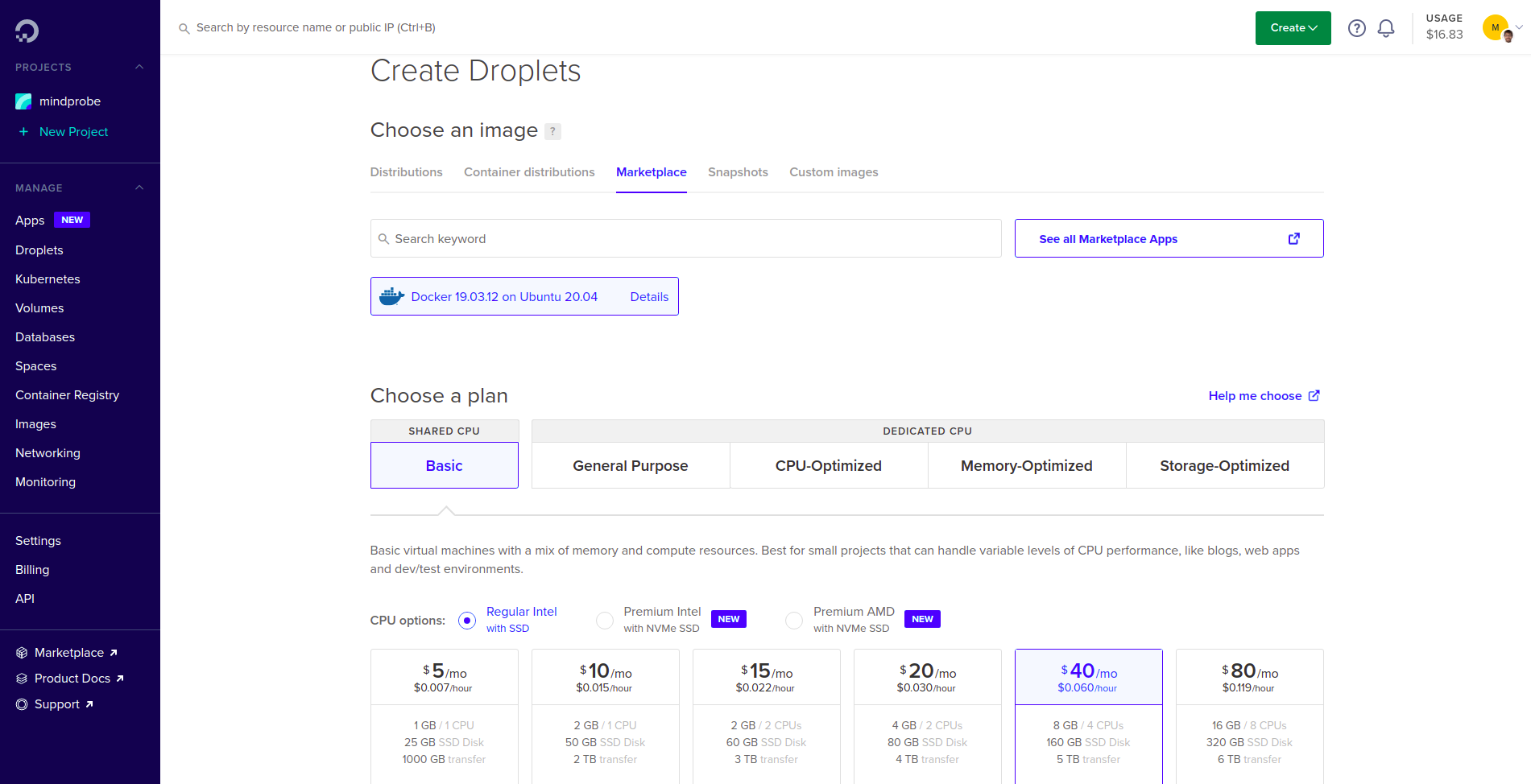Open the notifications bell icon
This screenshot has width=1531, height=784.
pyautogui.click(x=1386, y=28)
